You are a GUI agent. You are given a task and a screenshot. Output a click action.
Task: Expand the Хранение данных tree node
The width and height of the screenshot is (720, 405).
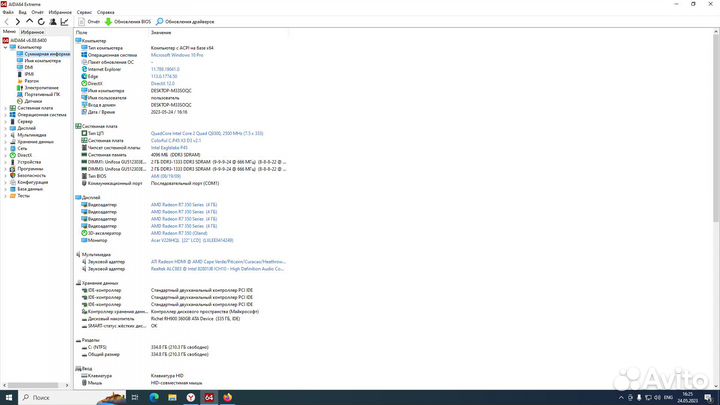tap(6, 142)
